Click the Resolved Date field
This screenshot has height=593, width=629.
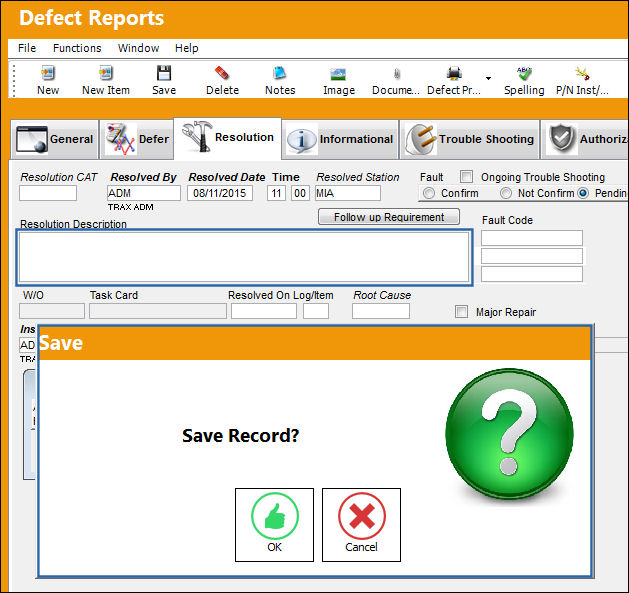(x=220, y=193)
